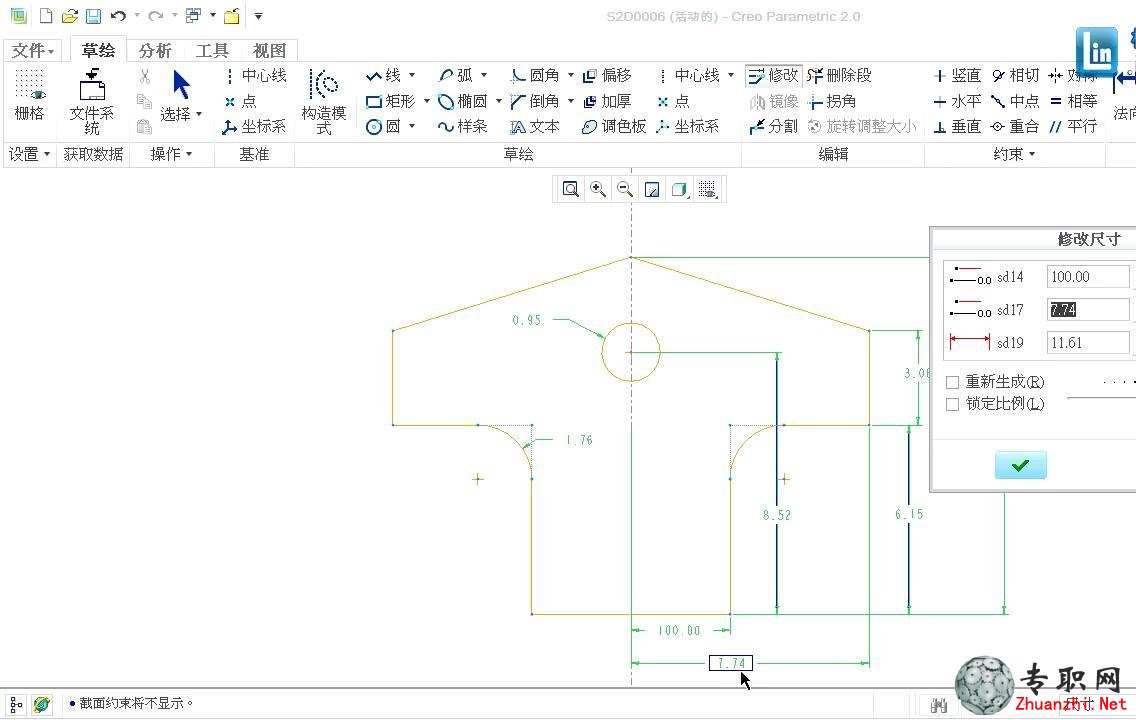This screenshot has width=1136, height=720.
Task: Activate the 选择 arrow tool
Action: click(x=180, y=95)
